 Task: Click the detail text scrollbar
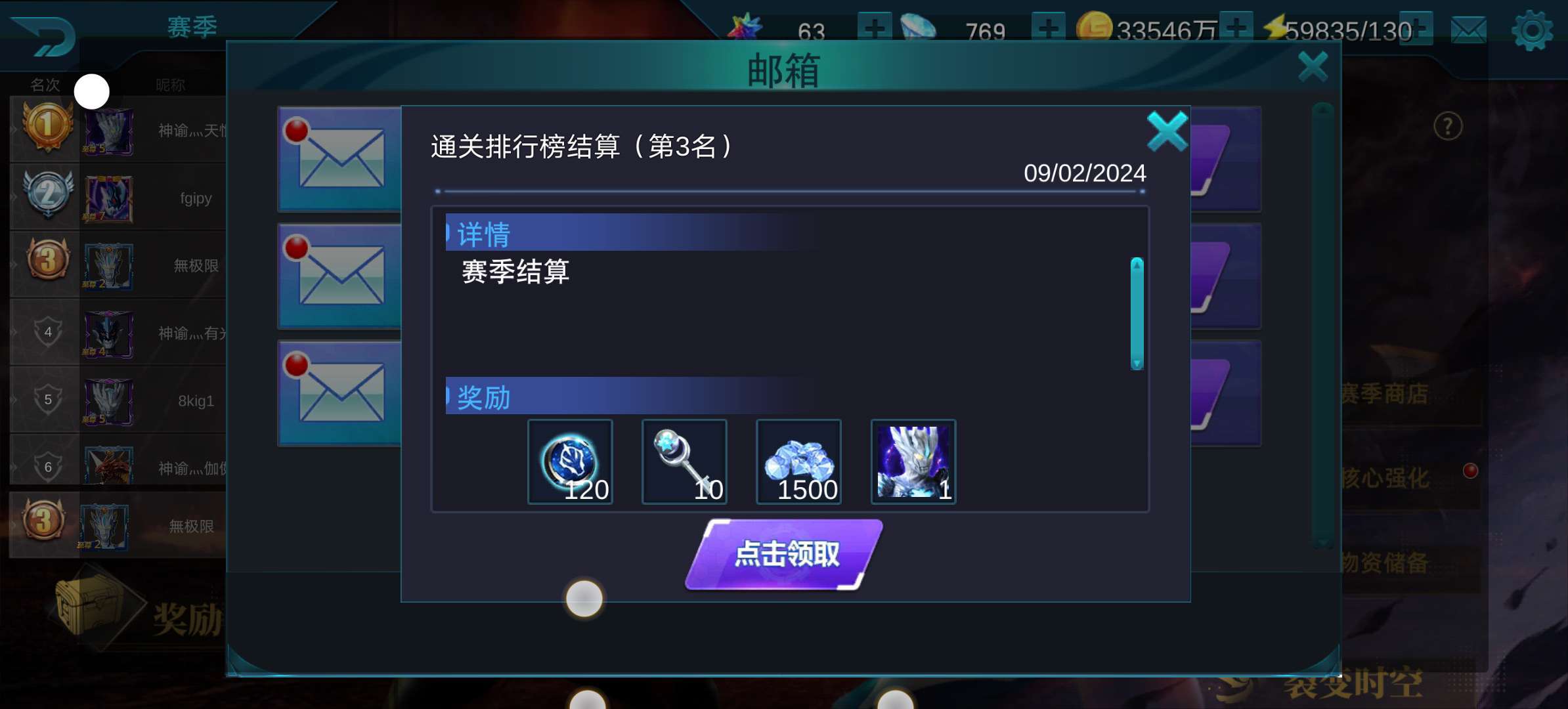(x=1137, y=314)
